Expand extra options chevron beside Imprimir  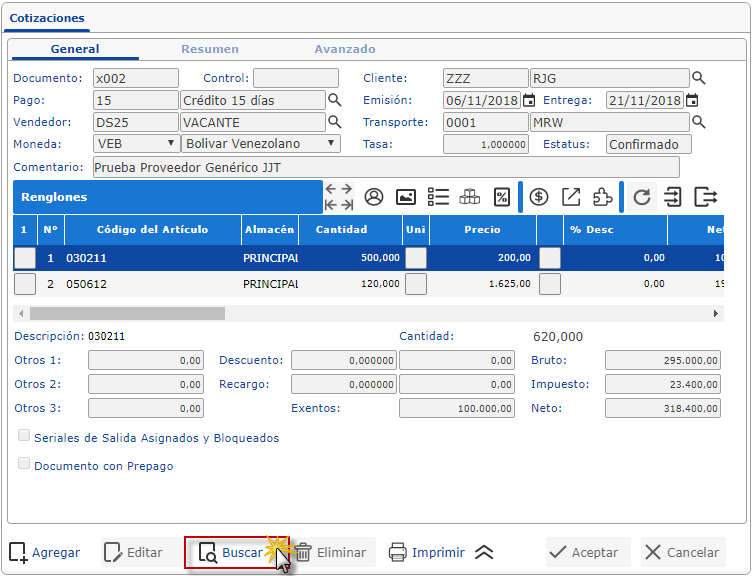(x=484, y=552)
